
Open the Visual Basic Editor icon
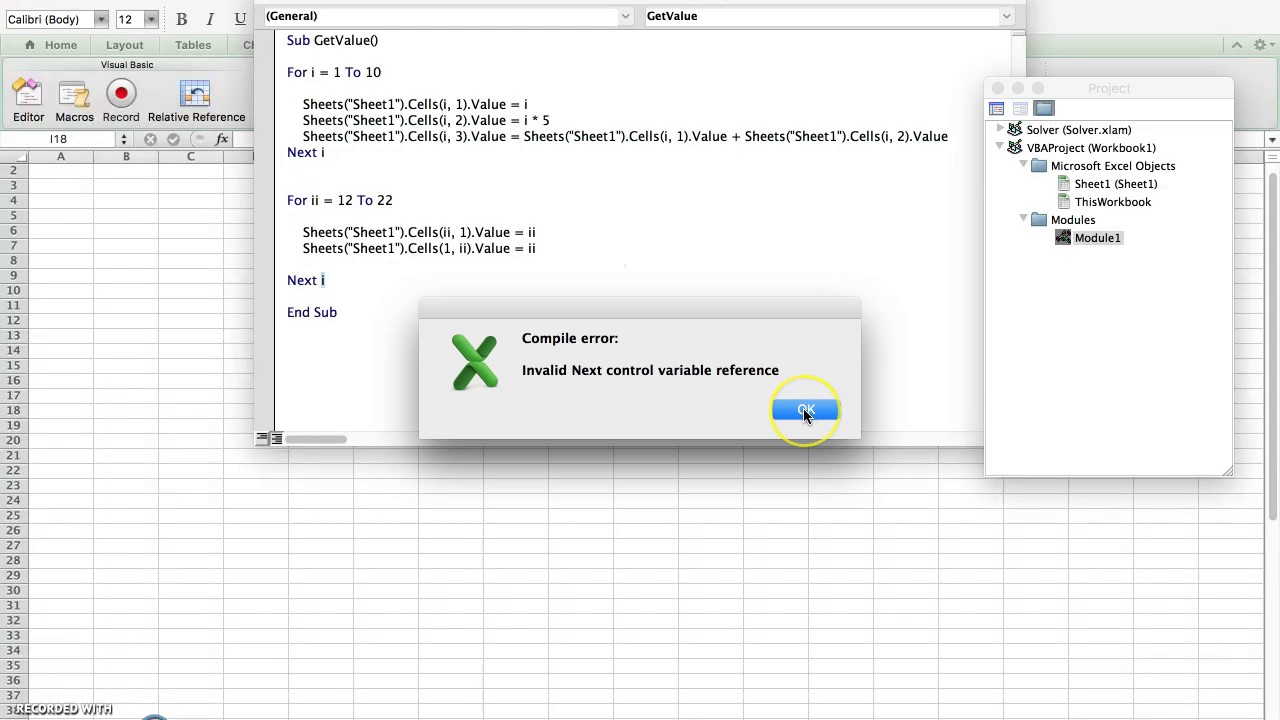pos(28,100)
